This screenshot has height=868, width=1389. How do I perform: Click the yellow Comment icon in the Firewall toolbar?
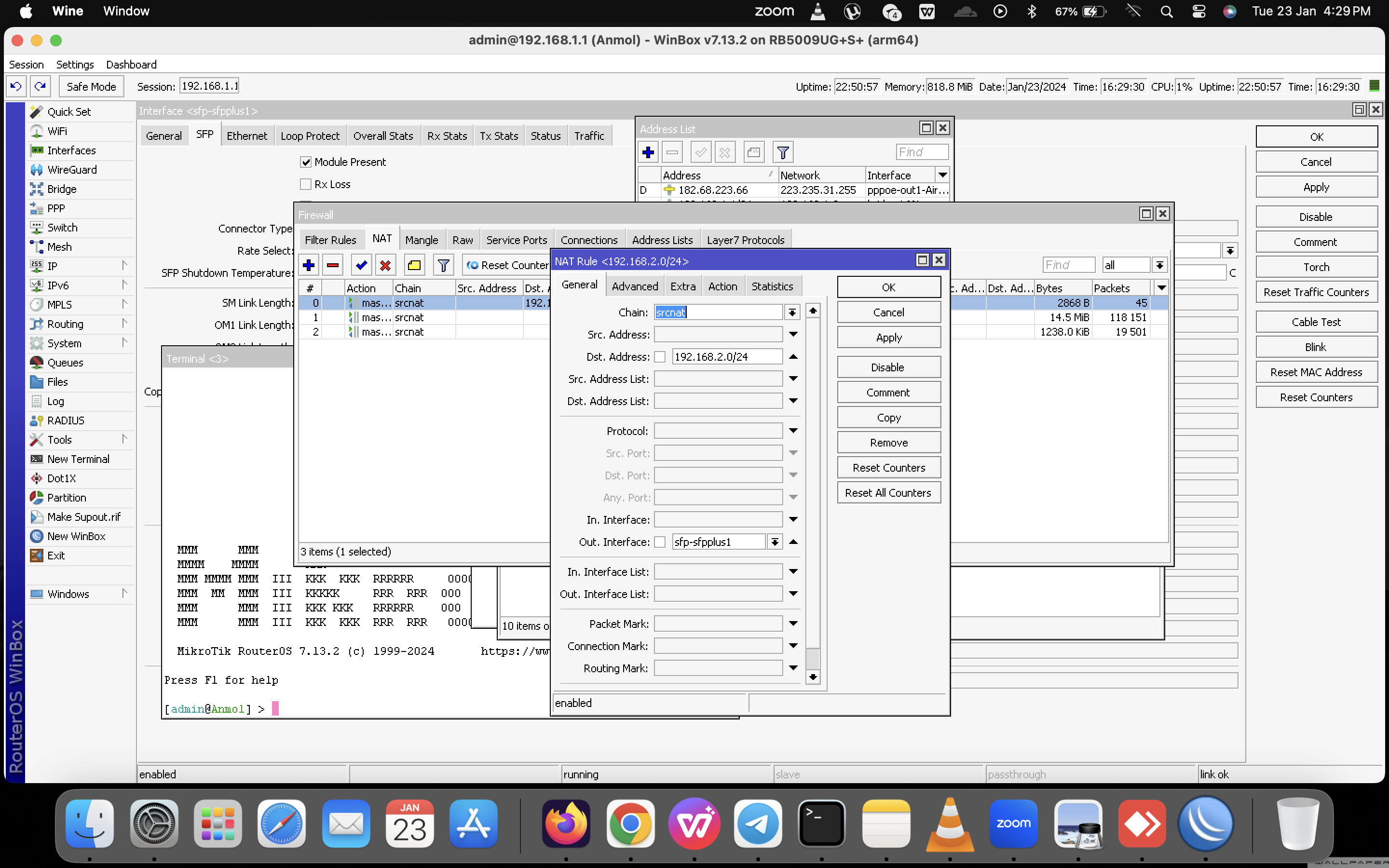(x=414, y=265)
